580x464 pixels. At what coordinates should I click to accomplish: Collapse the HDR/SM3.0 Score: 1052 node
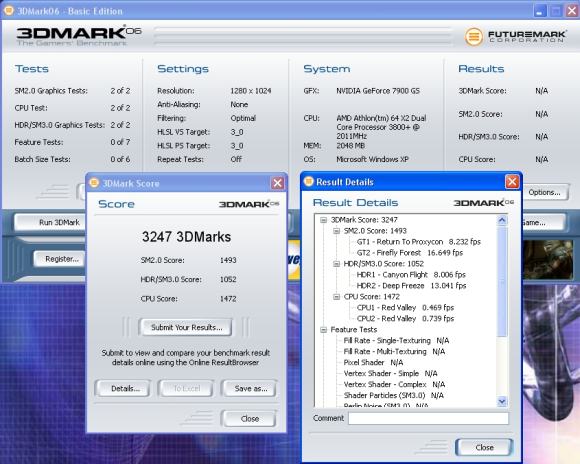coord(336,264)
